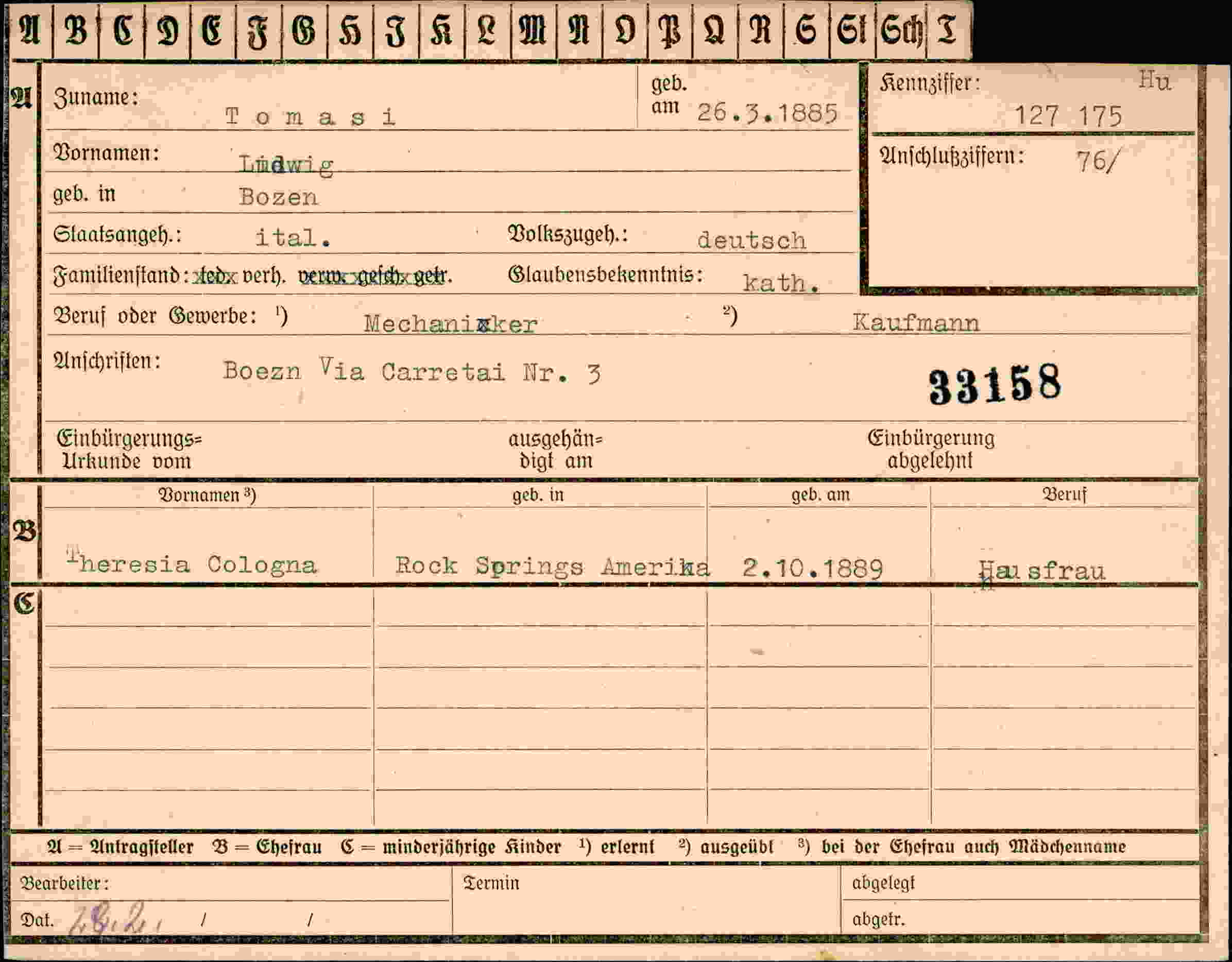Click the Volkszugeh. value deutsch
Image resolution: width=1232 pixels, height=962 pixels.
pyautogui.click(x=752, y=241)
